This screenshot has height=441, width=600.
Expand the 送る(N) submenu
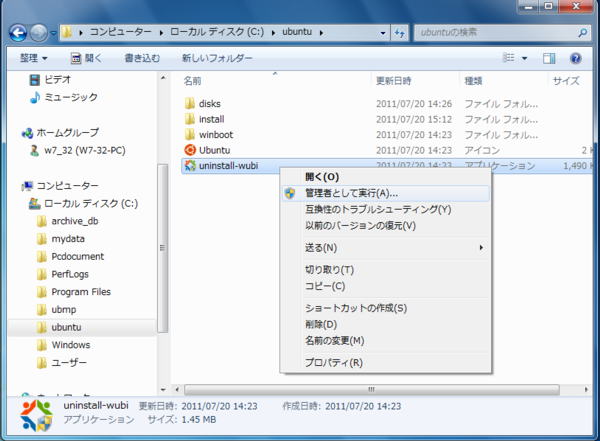(385, 248)
